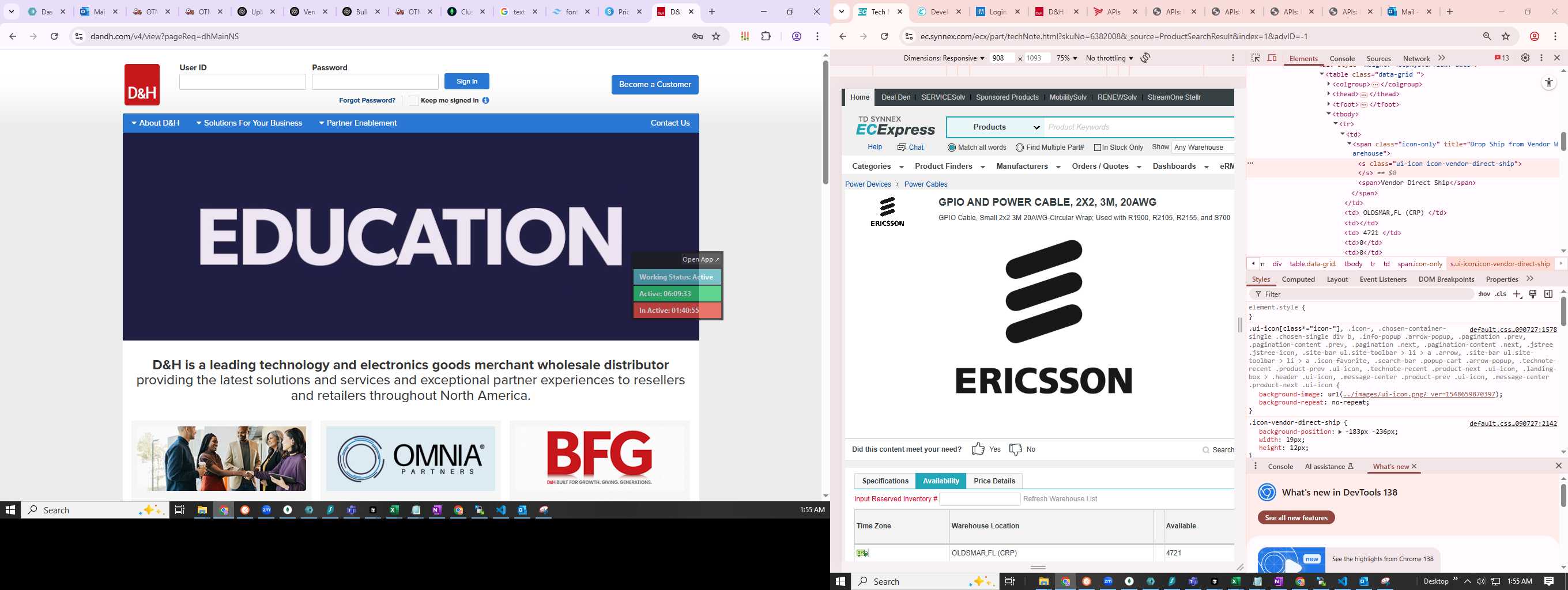Screen dimensions: 1568x590
Task: Click the Contact Us link
Action: (x=669, y=123)
